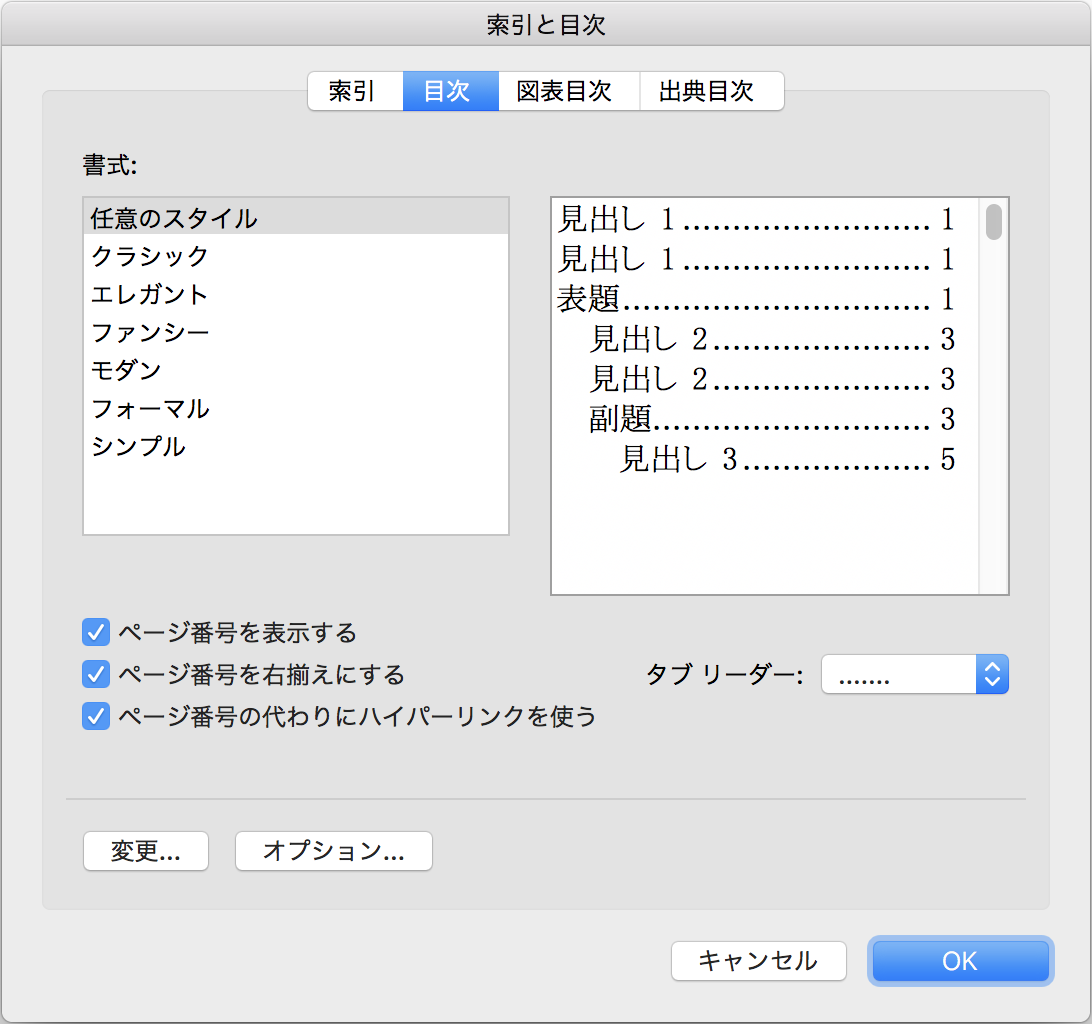The image size is (1092, 1024).
Task: Open the オプション... dialog button
Action: [333, 851]
